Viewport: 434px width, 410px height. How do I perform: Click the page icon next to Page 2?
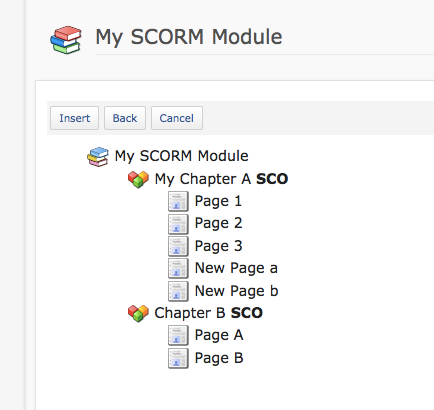click(178, 224)
